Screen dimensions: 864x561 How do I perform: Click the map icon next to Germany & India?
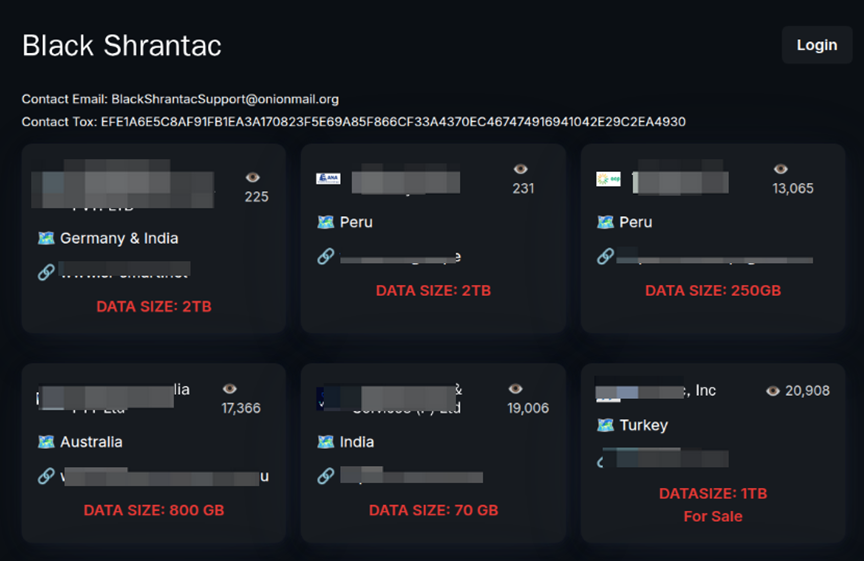(46, 238)
